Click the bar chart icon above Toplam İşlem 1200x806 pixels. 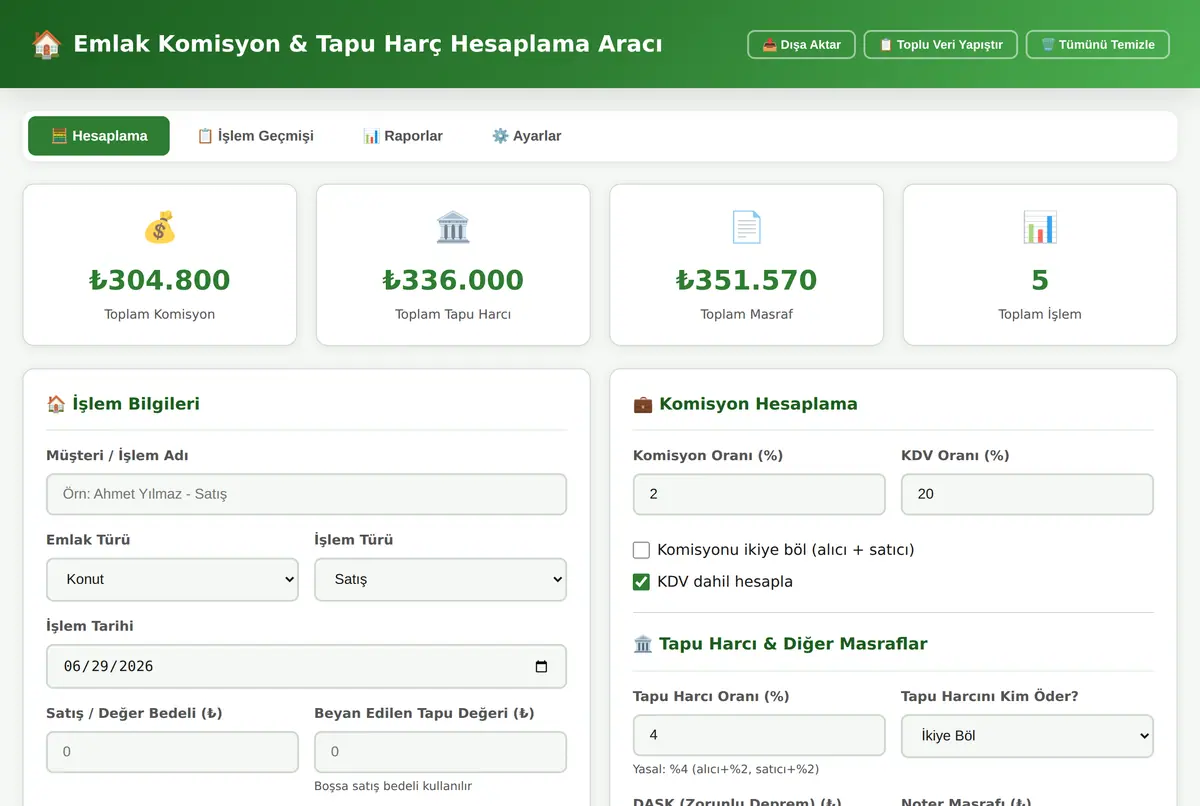click(x=1040, y=227)
